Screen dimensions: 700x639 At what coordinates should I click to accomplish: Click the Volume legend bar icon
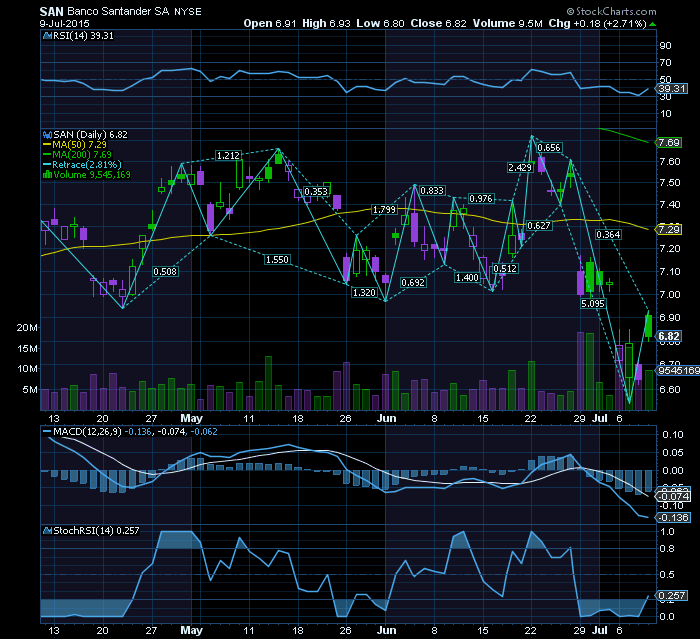[47, 175]
